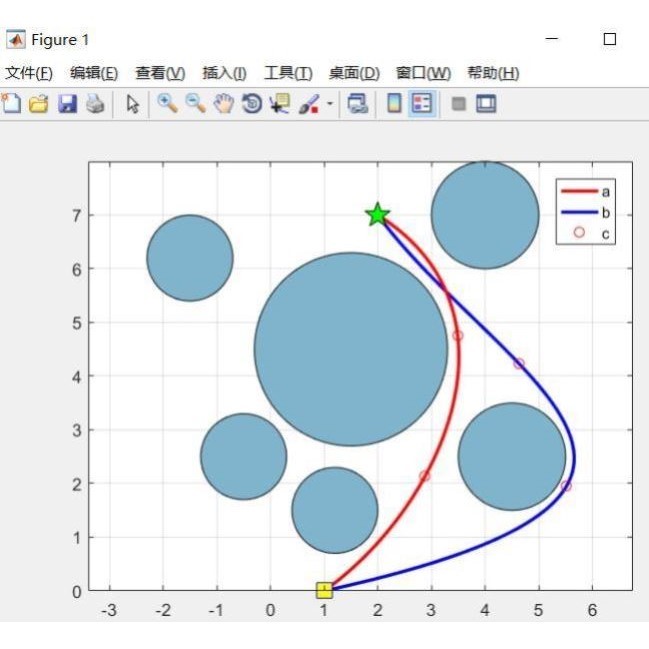Minimize the Figure 1 window
649x649 pixels.
pos(552,39)
